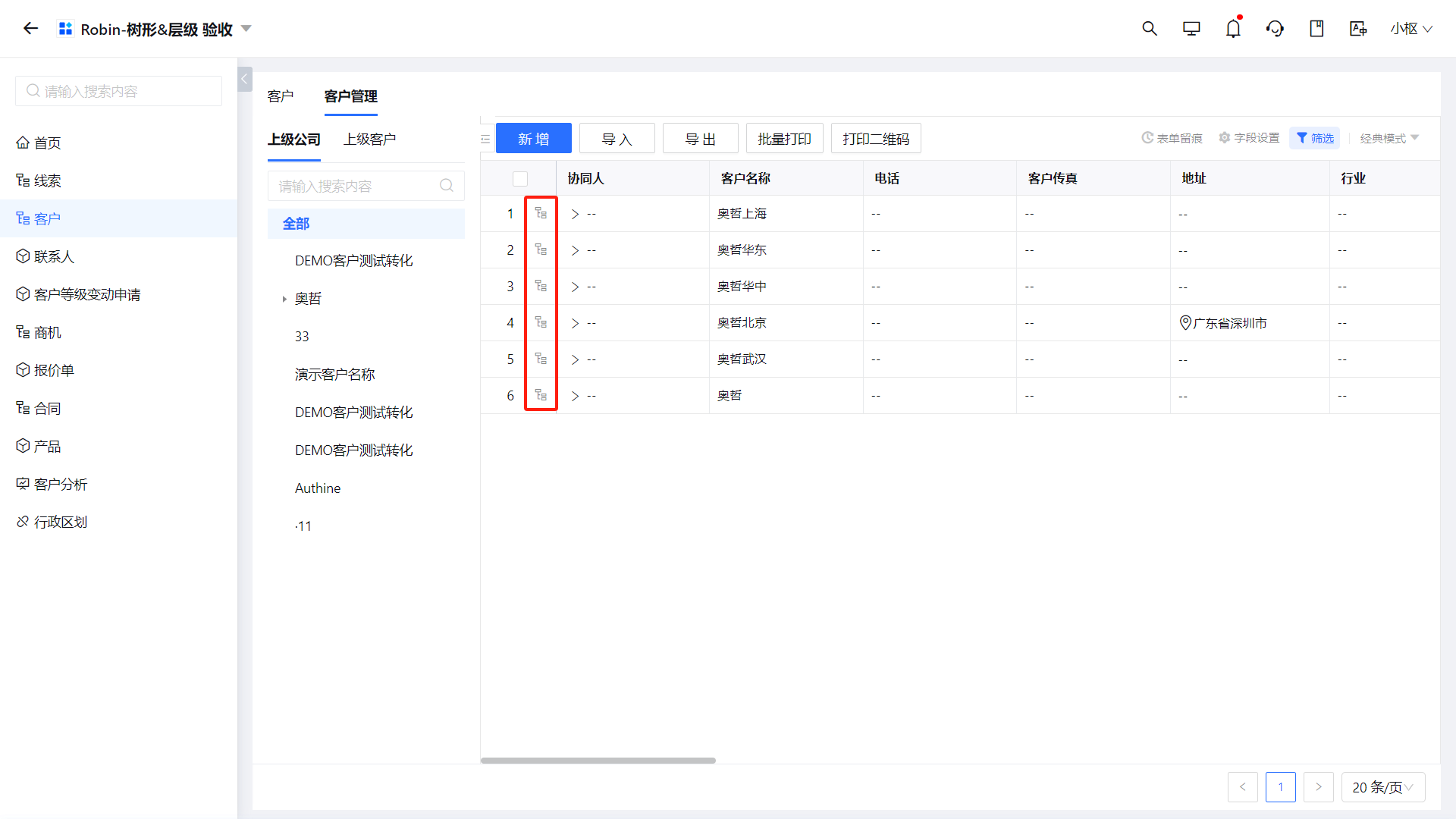This screenshot has width=1456, height=819.
Task: Click the tree icon in row 6
Action: (x=541, y=395)
